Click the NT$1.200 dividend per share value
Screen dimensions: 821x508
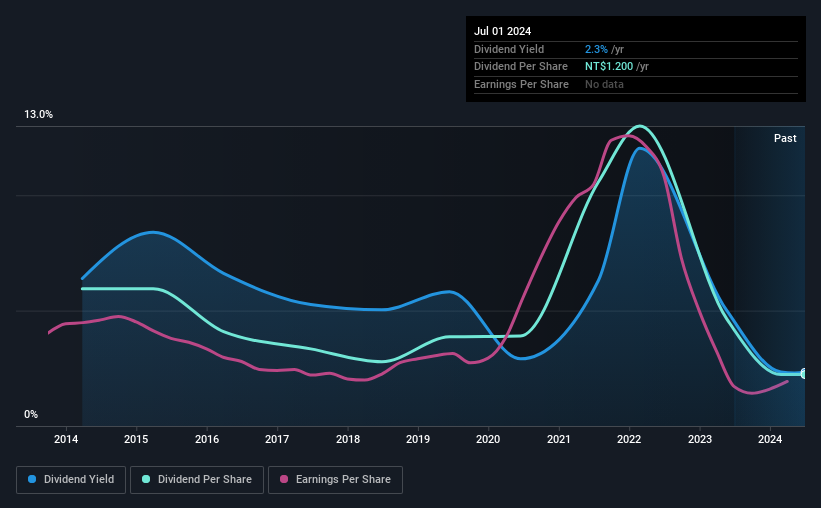tap(609, 67)
